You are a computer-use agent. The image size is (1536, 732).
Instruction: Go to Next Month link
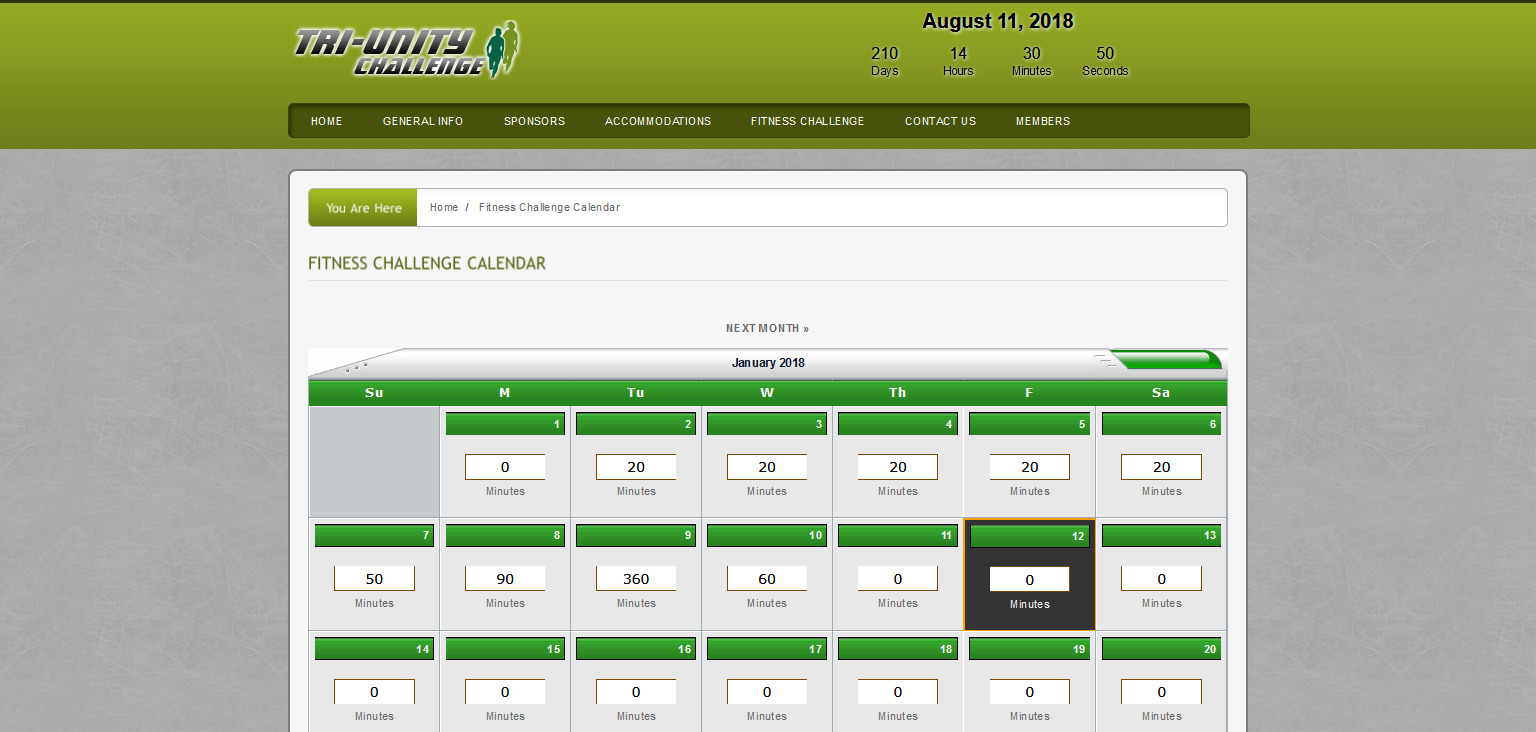click(x=767, y=328)
